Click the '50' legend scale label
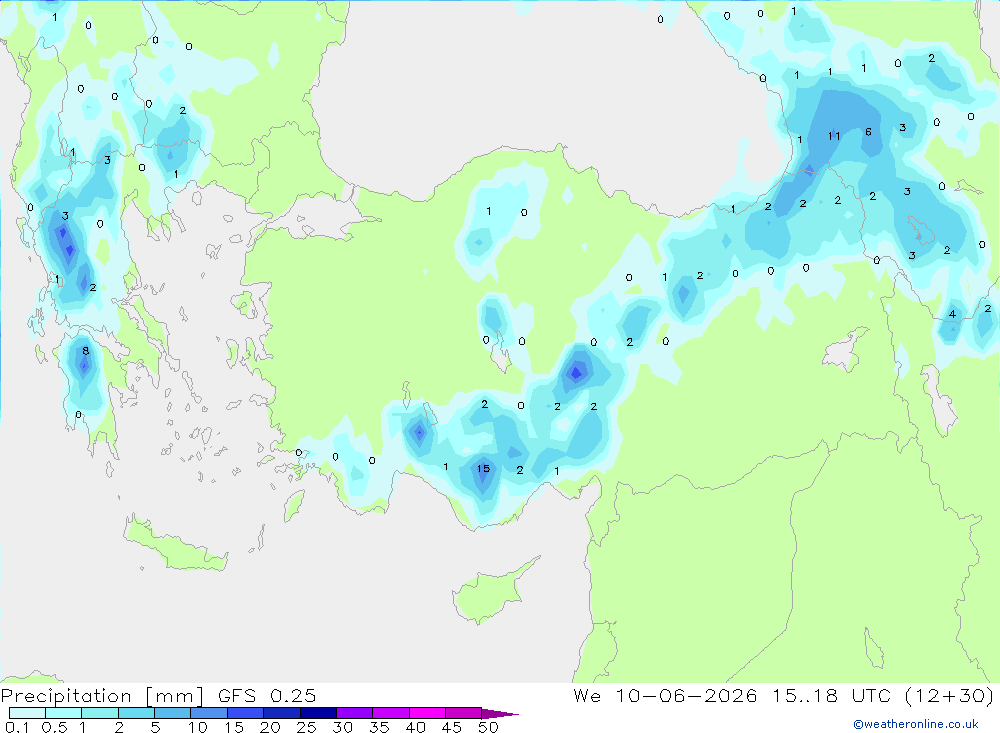The width and height of the screenshot is (1000, 733). (x=488, y=727)
